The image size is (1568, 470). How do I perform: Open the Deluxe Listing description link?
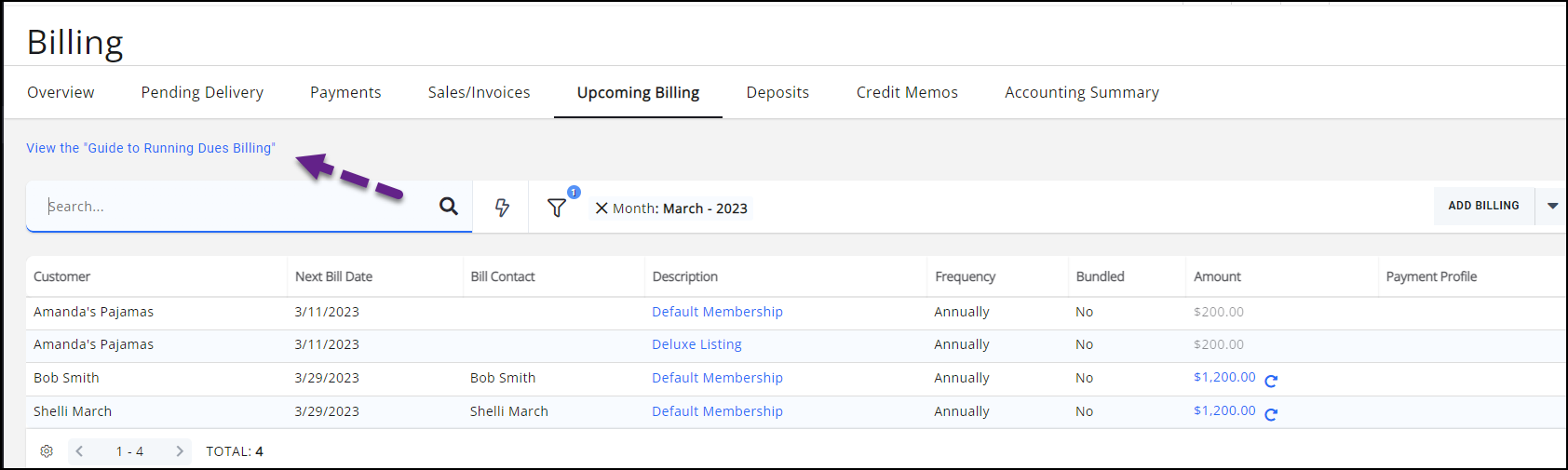[x=696, y=344]
